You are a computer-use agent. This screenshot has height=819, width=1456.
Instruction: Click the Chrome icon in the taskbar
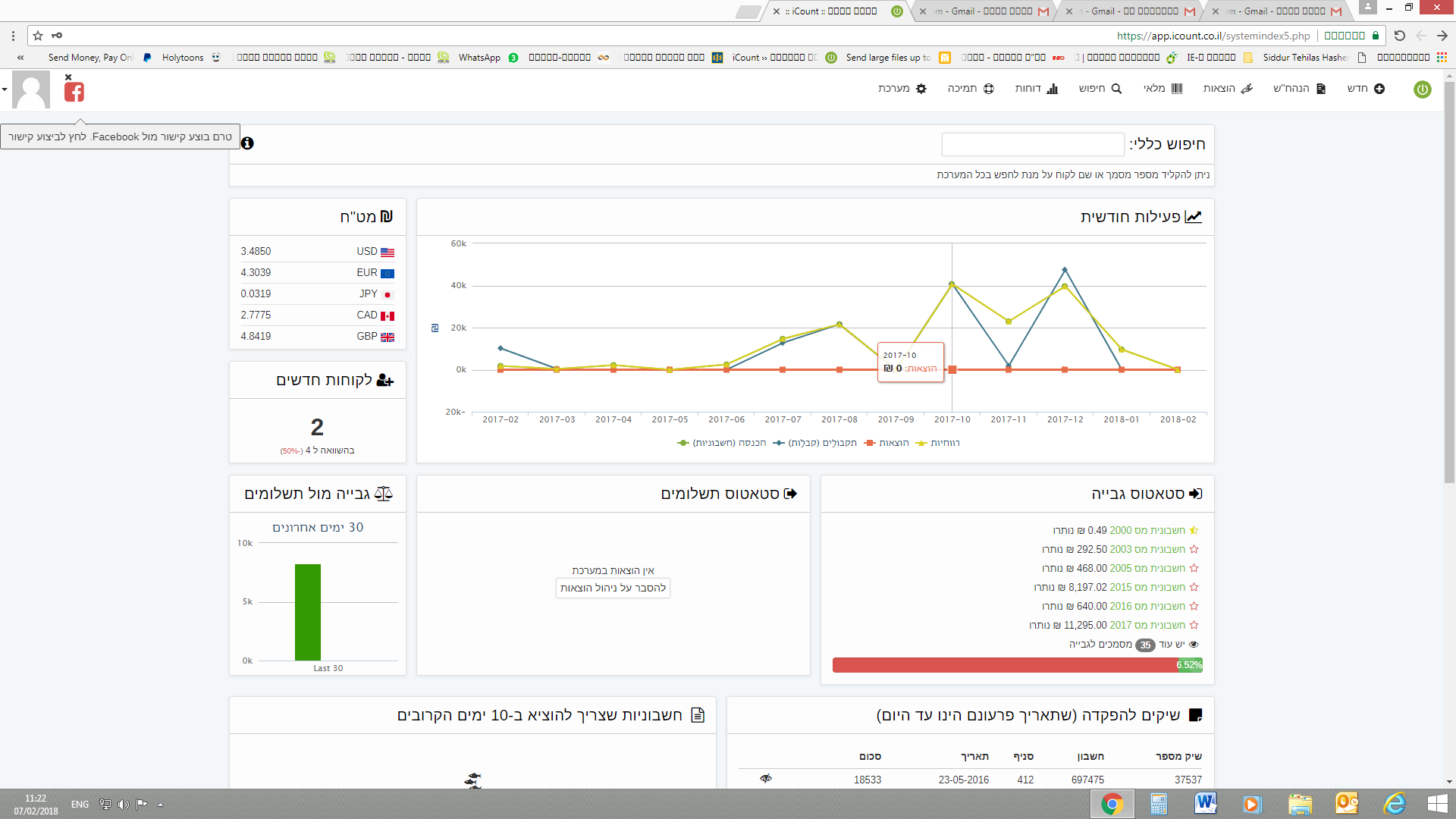coord(1112,804)
